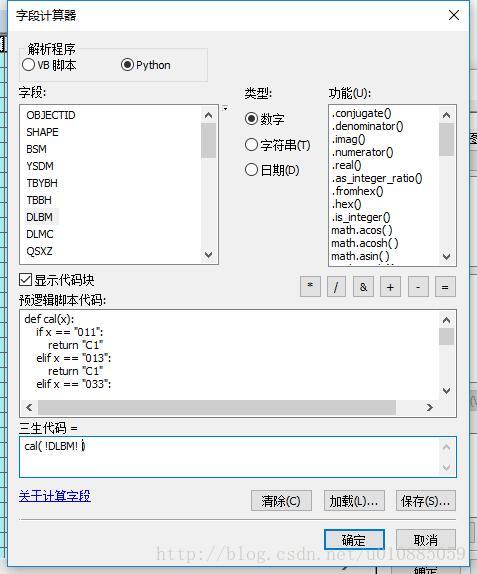The height and width of the screenshot is (574, 477).
Task: Select DLMC in the field list
Action: coord(40,234)
